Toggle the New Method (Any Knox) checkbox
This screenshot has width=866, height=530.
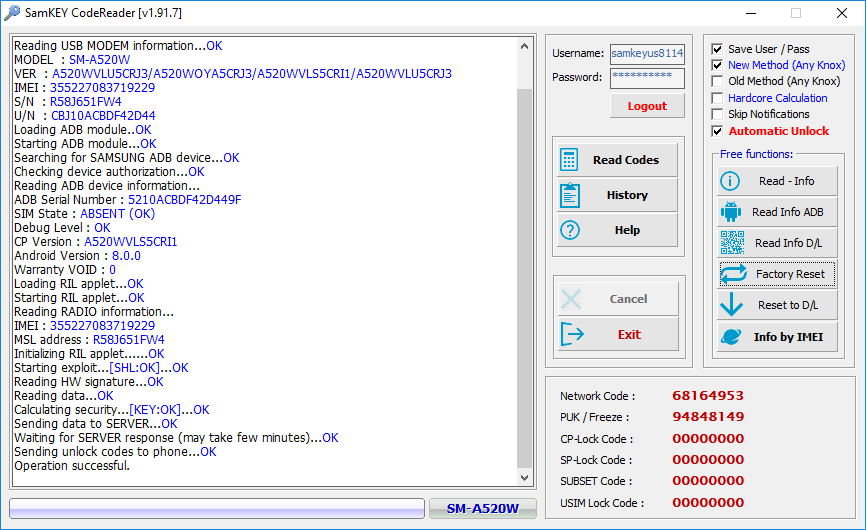717,65
